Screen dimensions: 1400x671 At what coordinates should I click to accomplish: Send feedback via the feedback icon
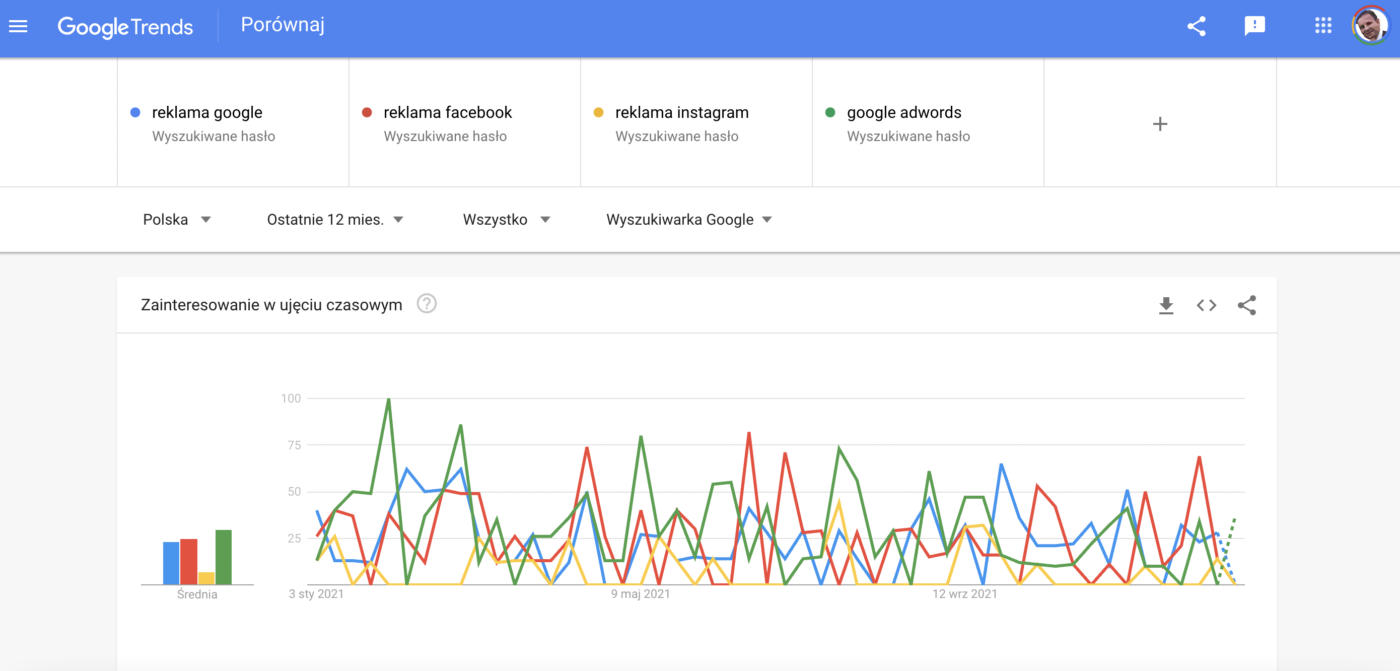click(1255, 26)
